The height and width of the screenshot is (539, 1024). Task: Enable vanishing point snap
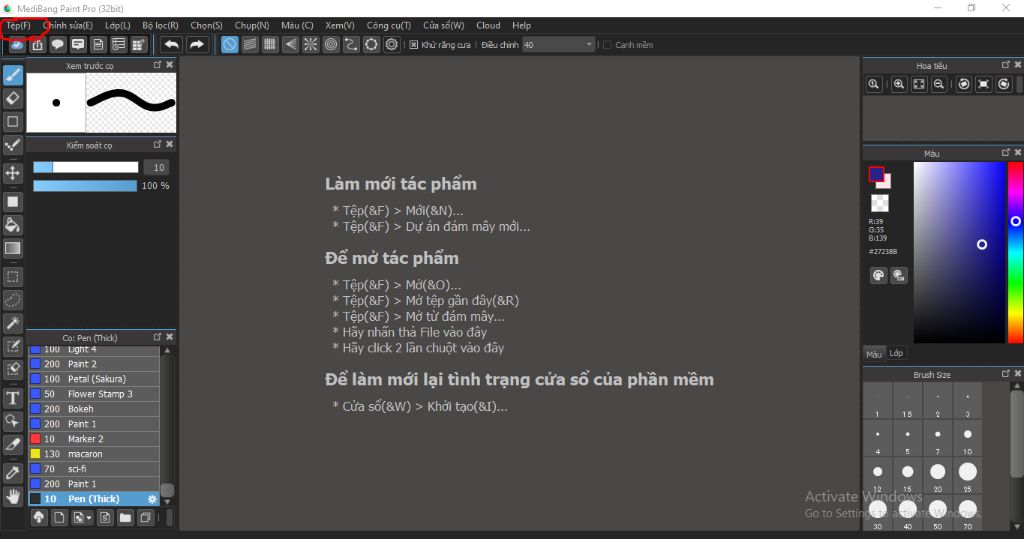[x=290, y=44]
